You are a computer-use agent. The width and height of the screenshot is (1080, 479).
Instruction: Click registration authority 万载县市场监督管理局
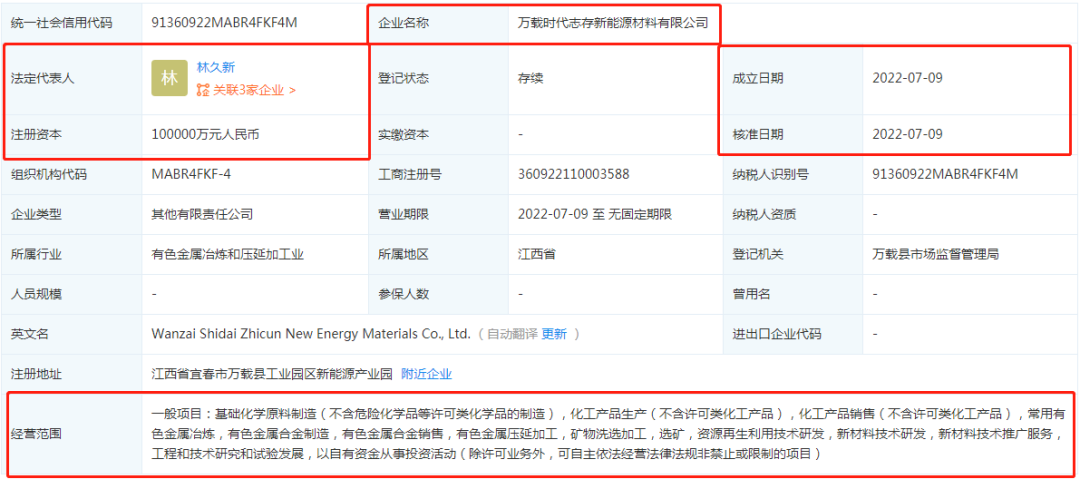tap(935, 254)
